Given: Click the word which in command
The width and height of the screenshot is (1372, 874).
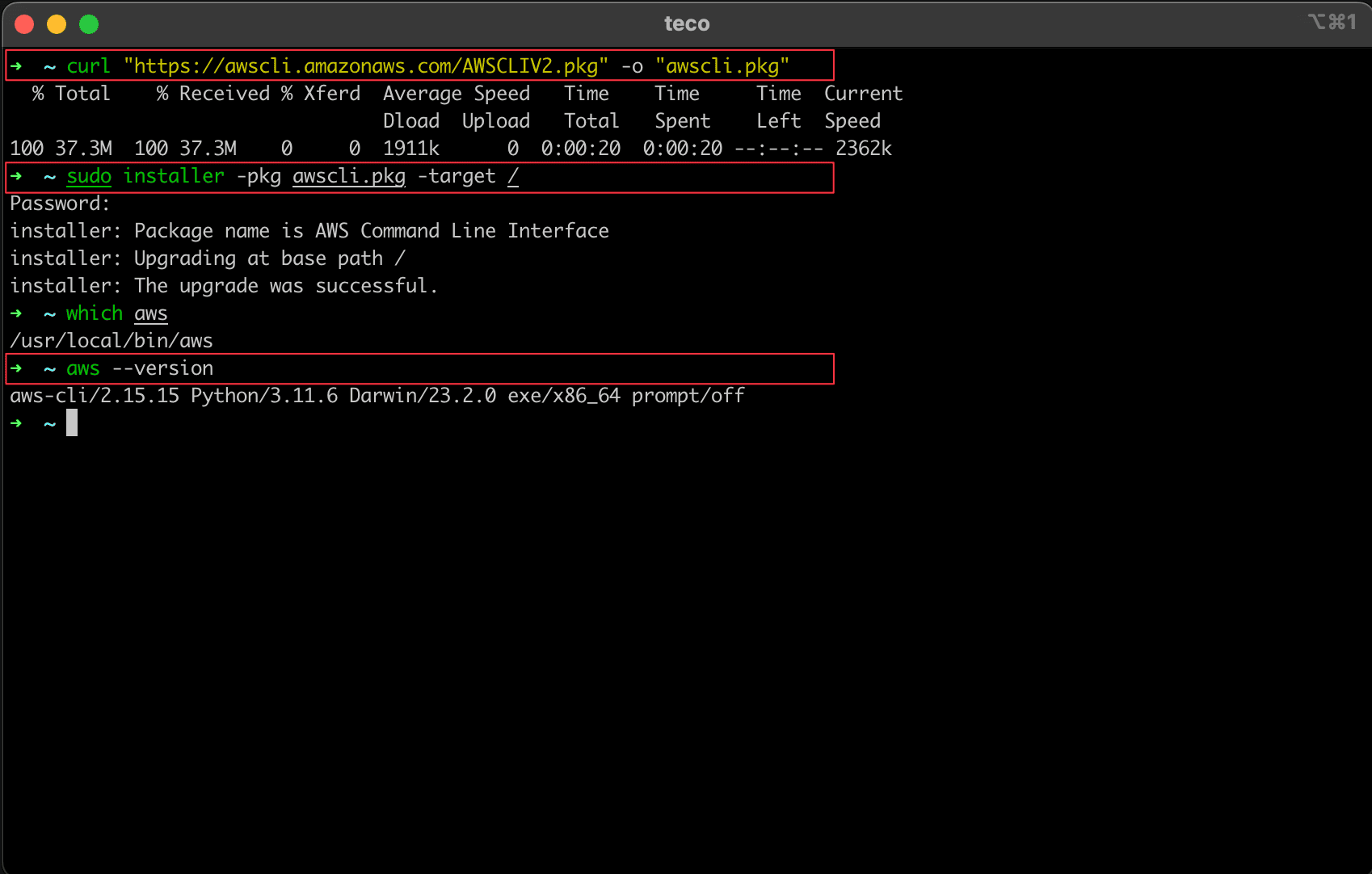Looking at the screenshot, I should point(95,313).
